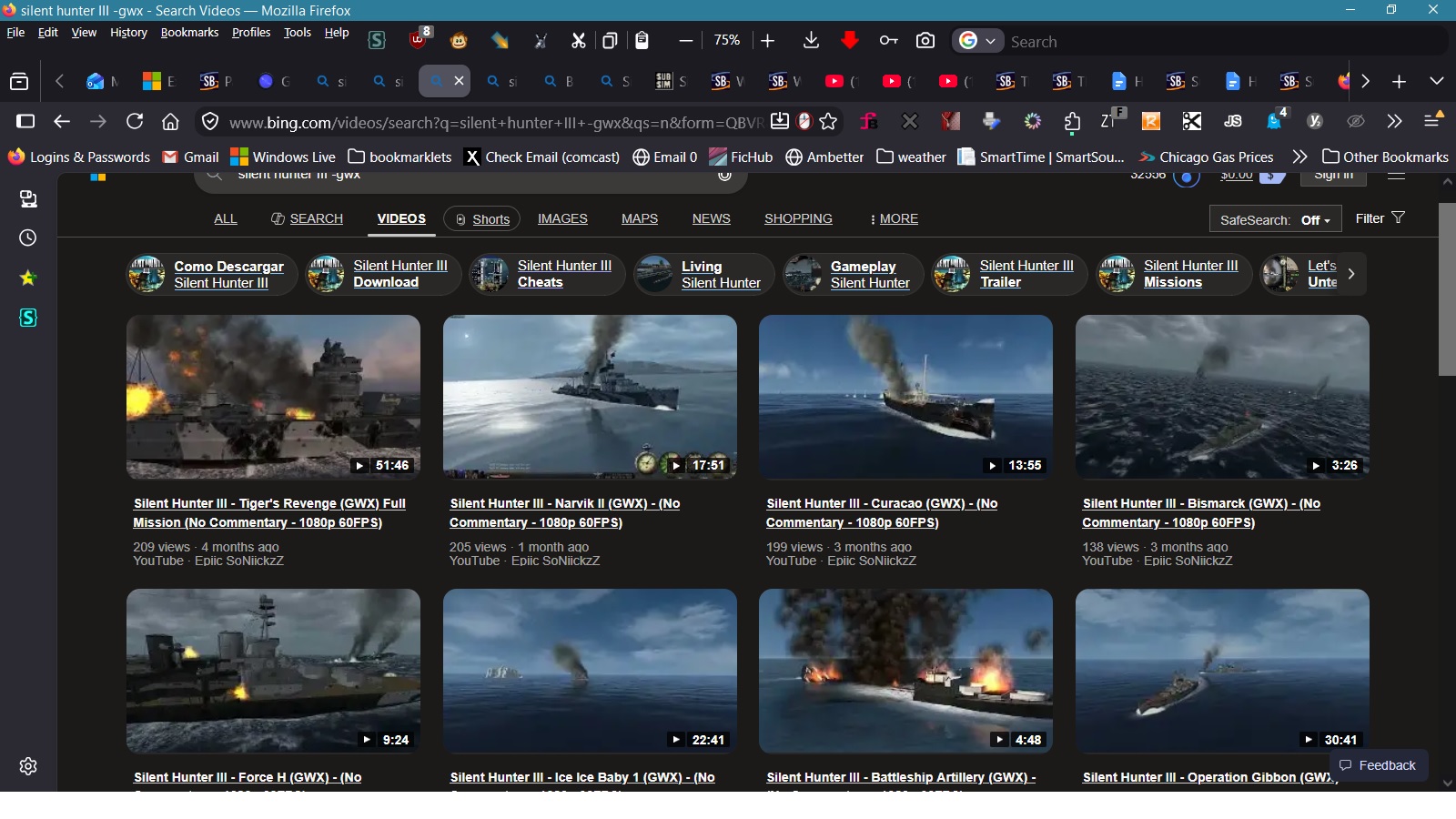Close the active browser tab
The image size is (1456, 819).
[459, 81]
